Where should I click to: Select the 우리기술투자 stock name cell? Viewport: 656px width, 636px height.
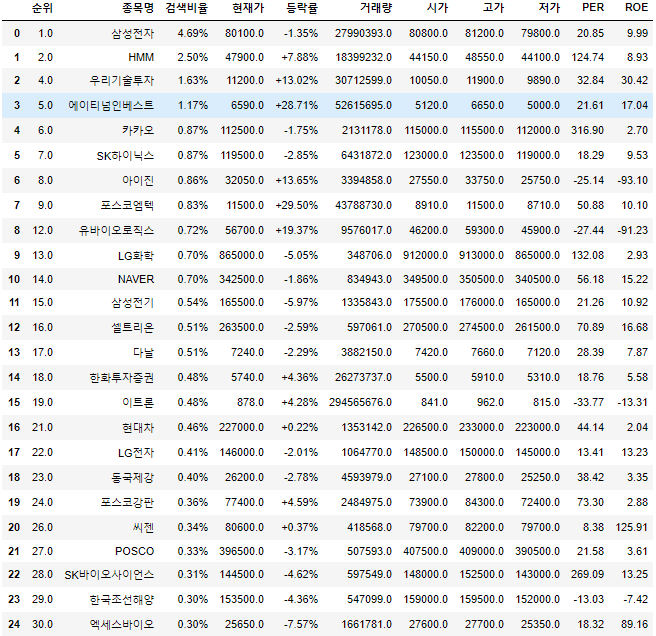coord(122,80)
